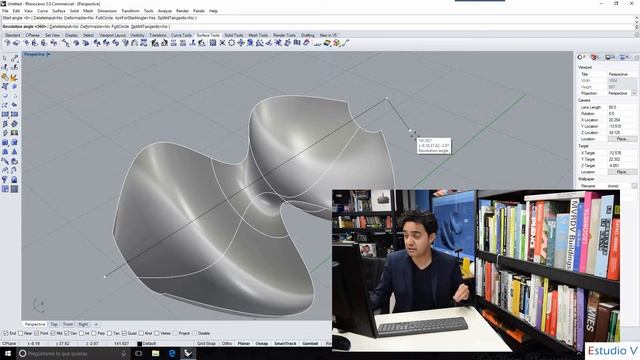Open the Analyze menu
This screenshot has height=360, width=640.
[164, 11]
